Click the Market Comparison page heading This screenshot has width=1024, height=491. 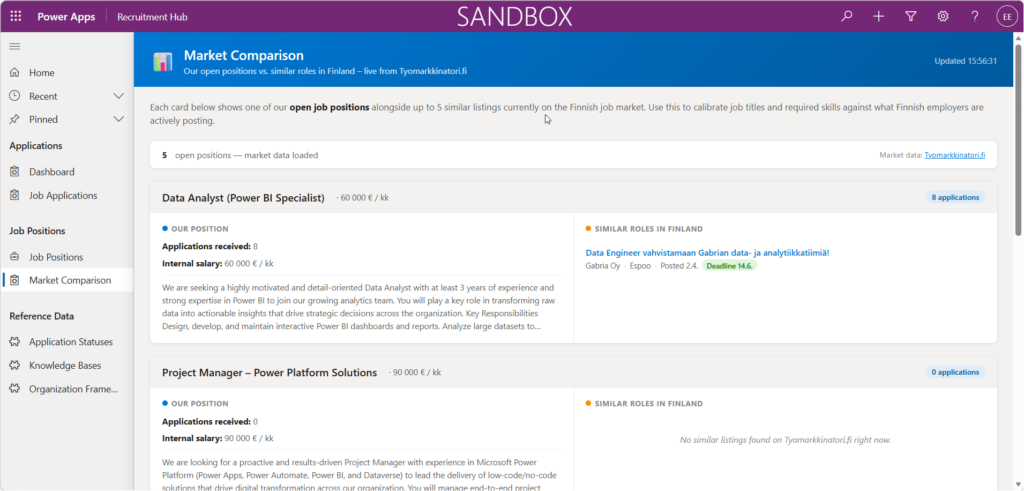(x=244, y=55)
